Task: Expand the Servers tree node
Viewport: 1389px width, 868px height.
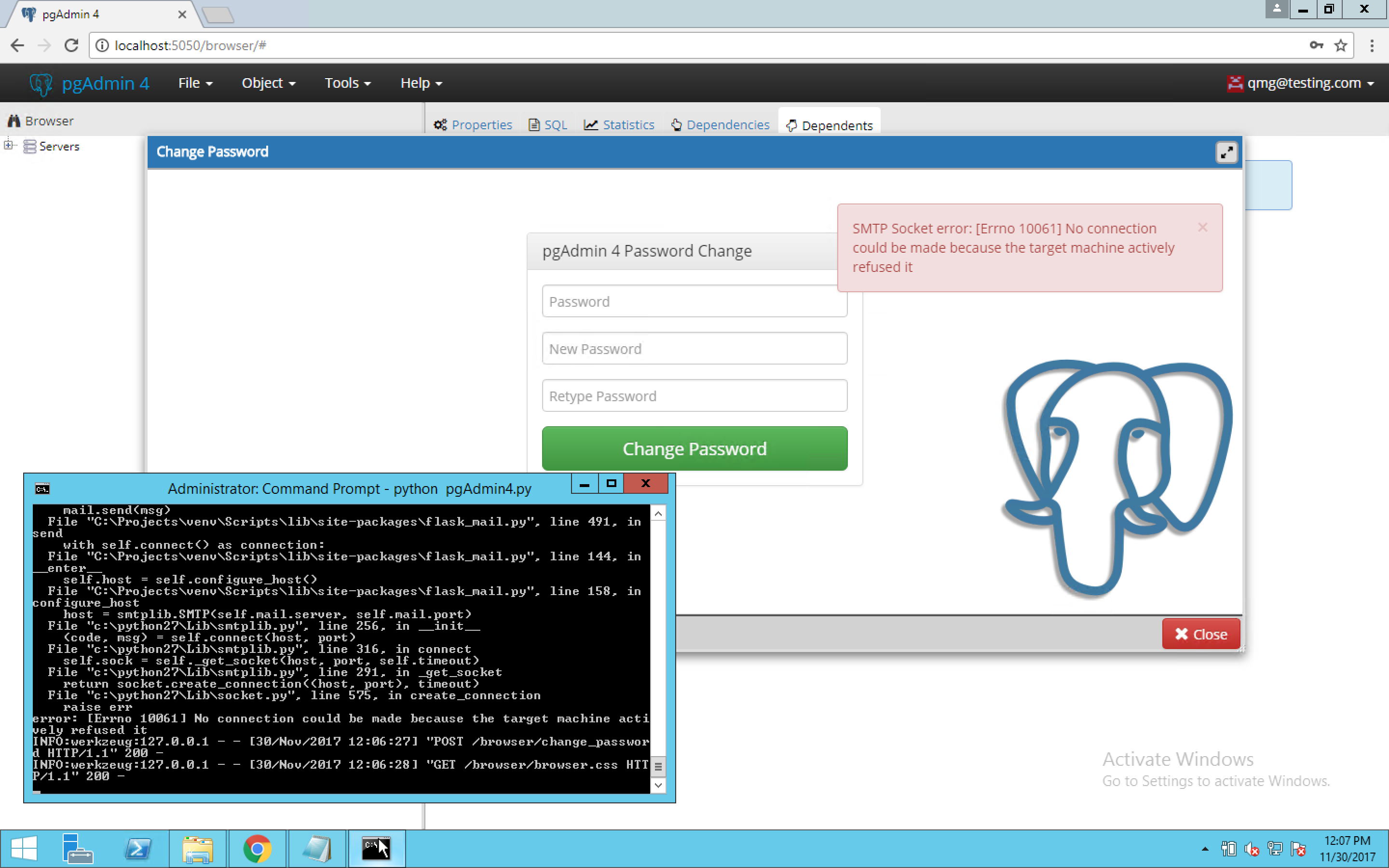Action: pos(8,145)
